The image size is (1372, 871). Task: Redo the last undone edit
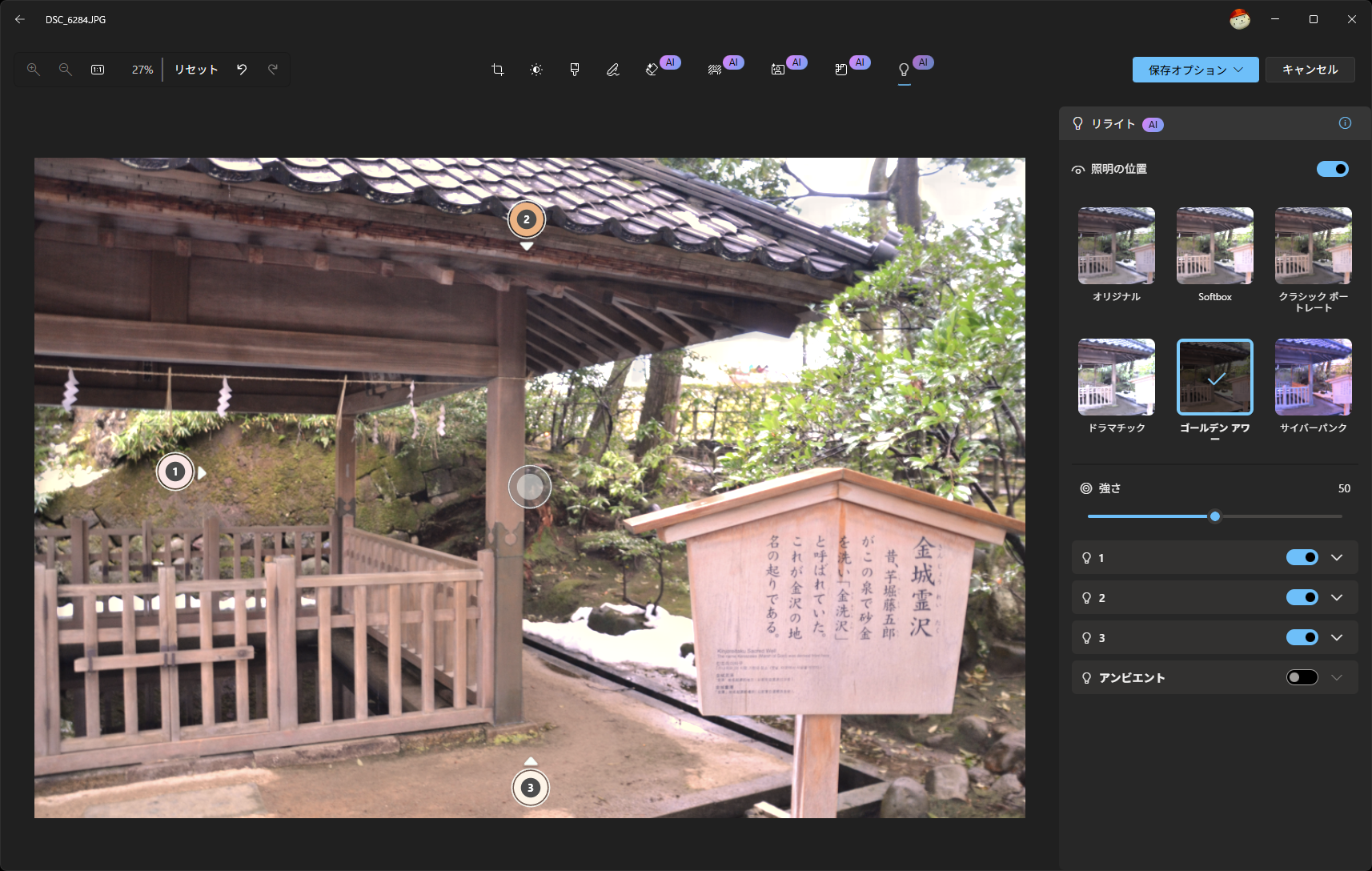click(x=273, y=70)
